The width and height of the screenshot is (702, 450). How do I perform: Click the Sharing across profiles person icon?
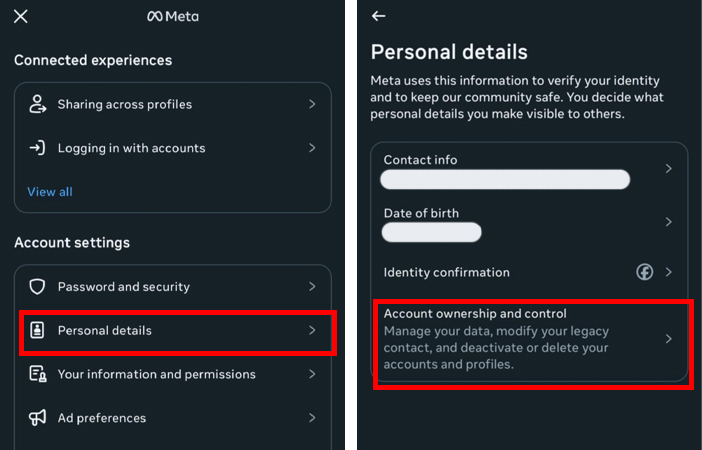click(x=38, y=104)
